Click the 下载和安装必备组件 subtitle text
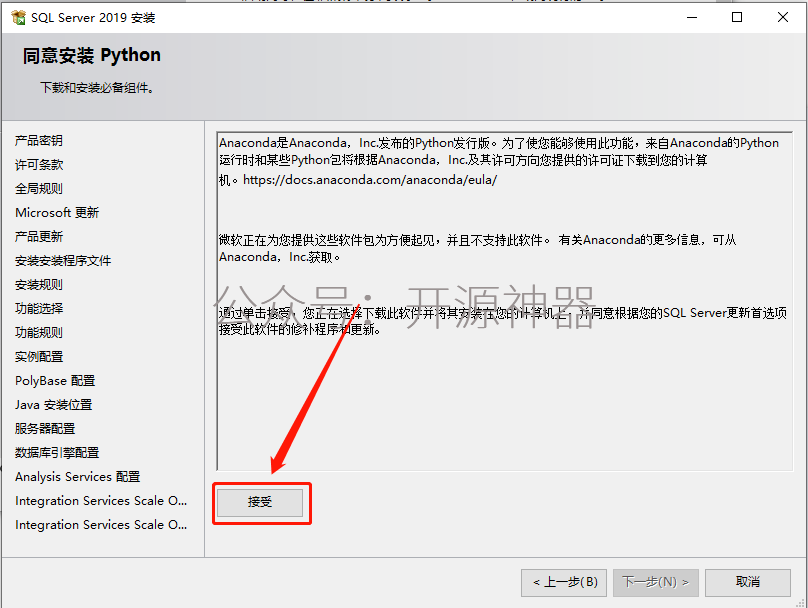 97,88
